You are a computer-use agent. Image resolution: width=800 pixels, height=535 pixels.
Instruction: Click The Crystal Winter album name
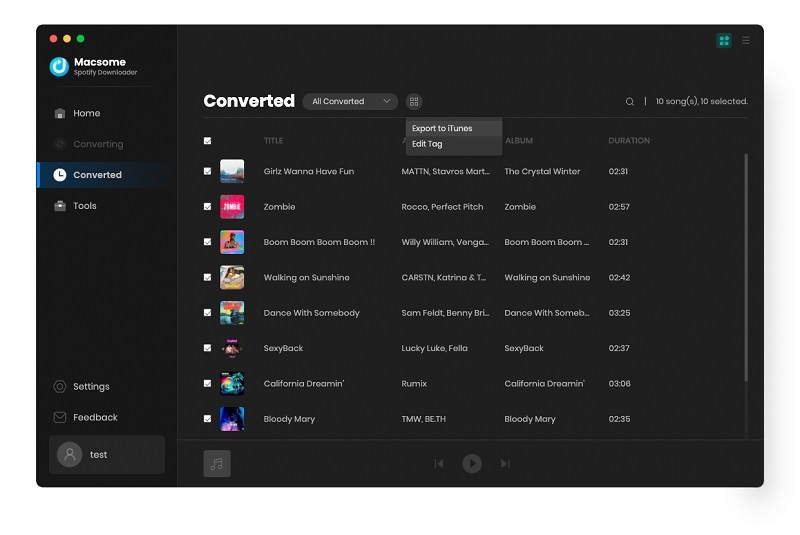(x=542, y=171)
